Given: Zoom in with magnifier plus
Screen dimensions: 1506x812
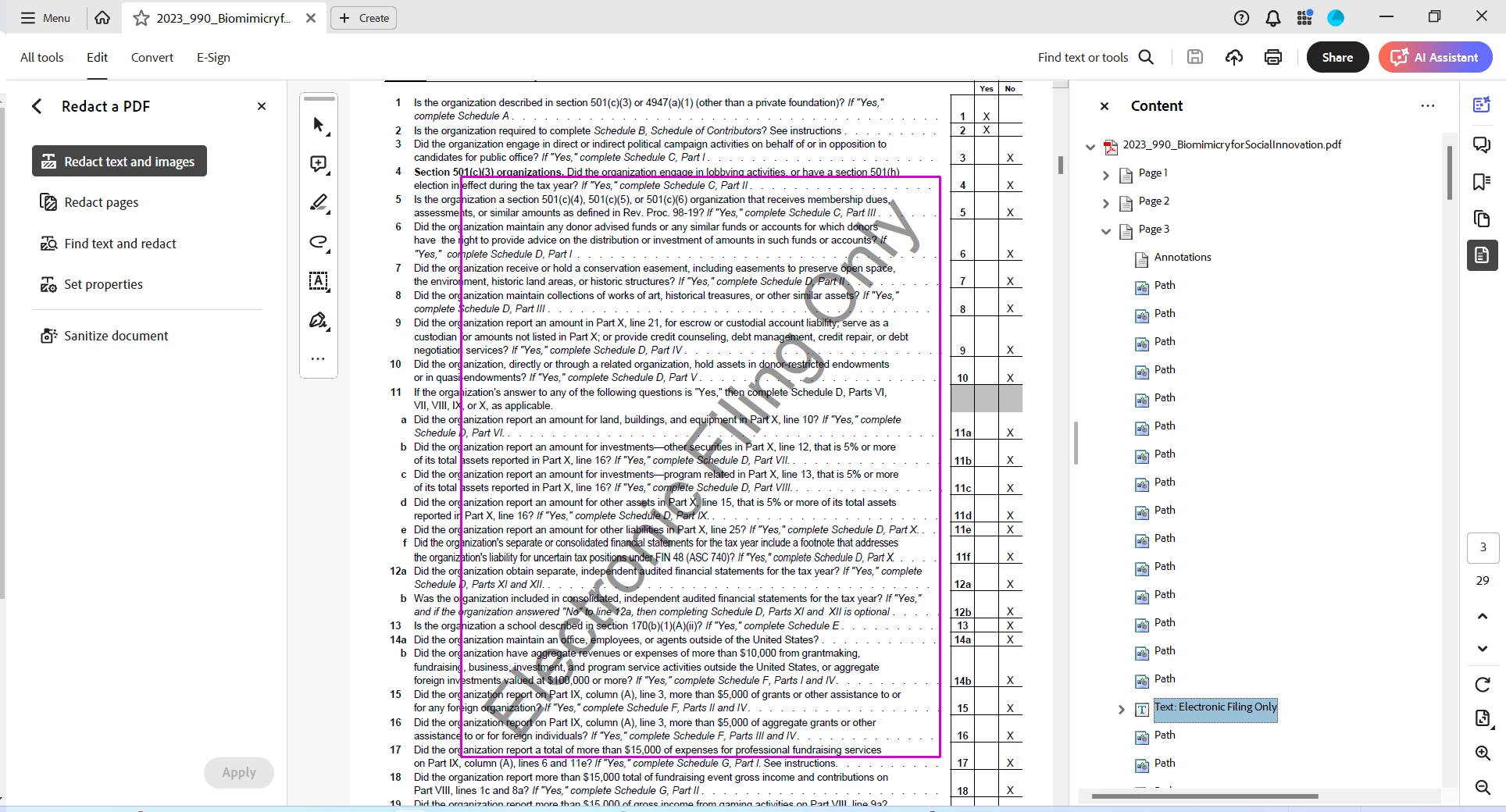Looking at the screenshot, I should pyautogui.click(x=1483, y=753).
